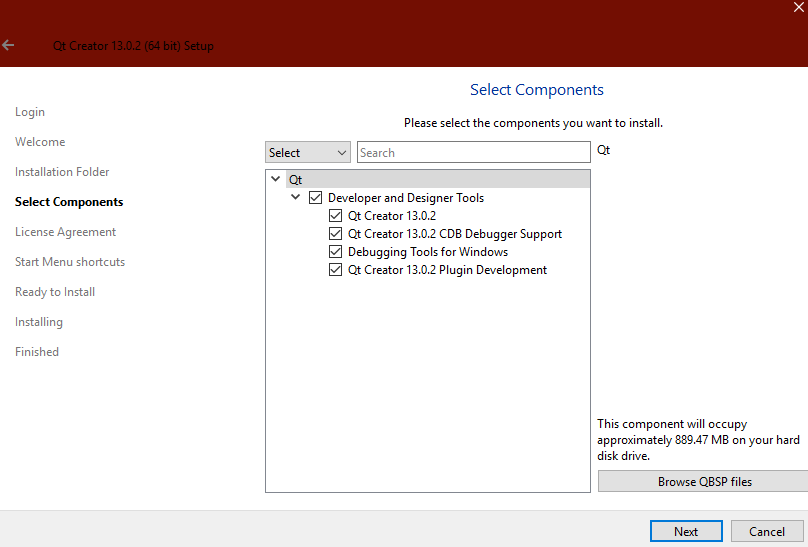Click License Agreement sidebar step
The width and height of the screenshot is (808, 547).
(x=65, y=232)
